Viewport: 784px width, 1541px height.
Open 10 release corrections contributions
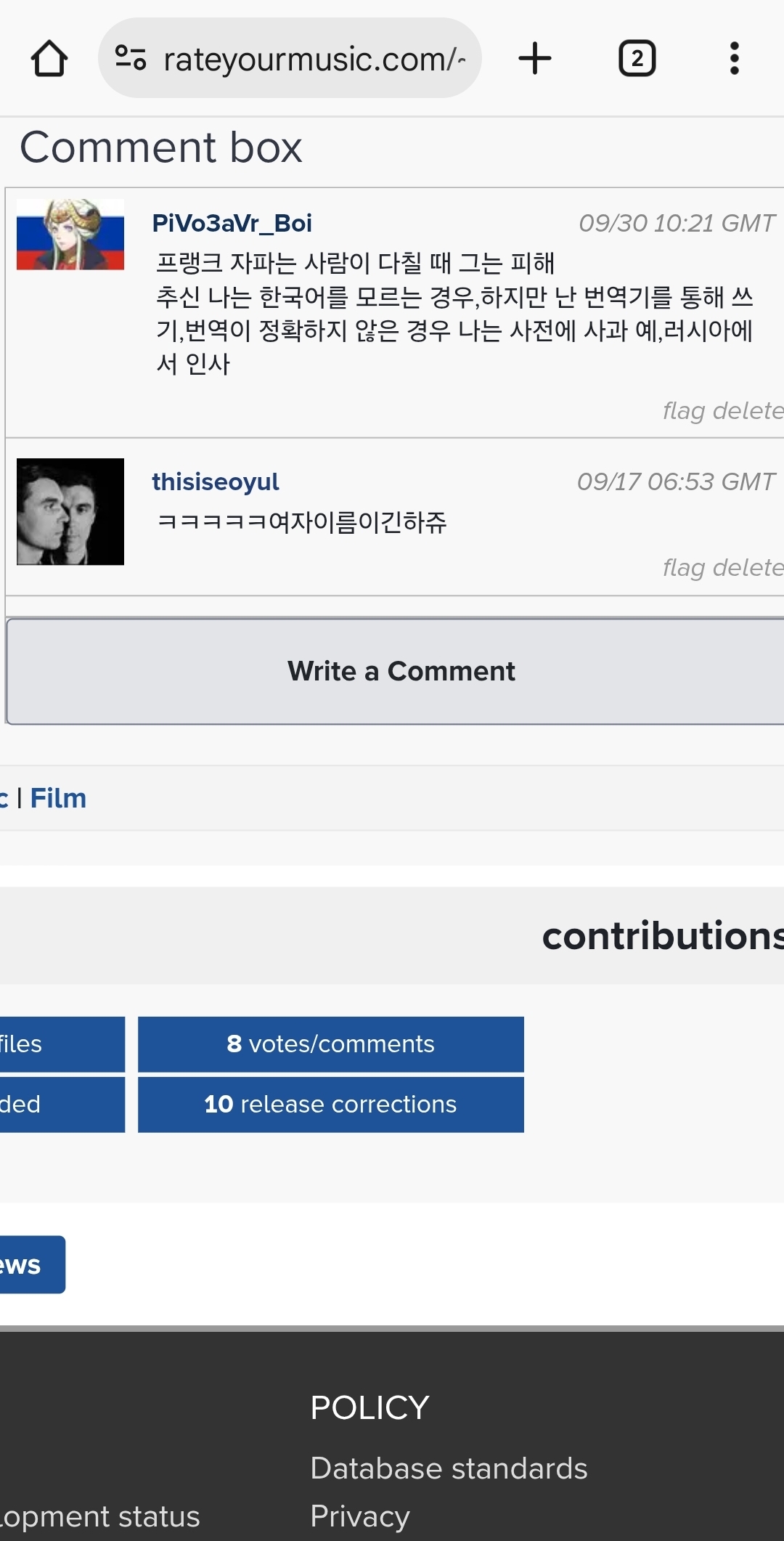[330, 1105]
